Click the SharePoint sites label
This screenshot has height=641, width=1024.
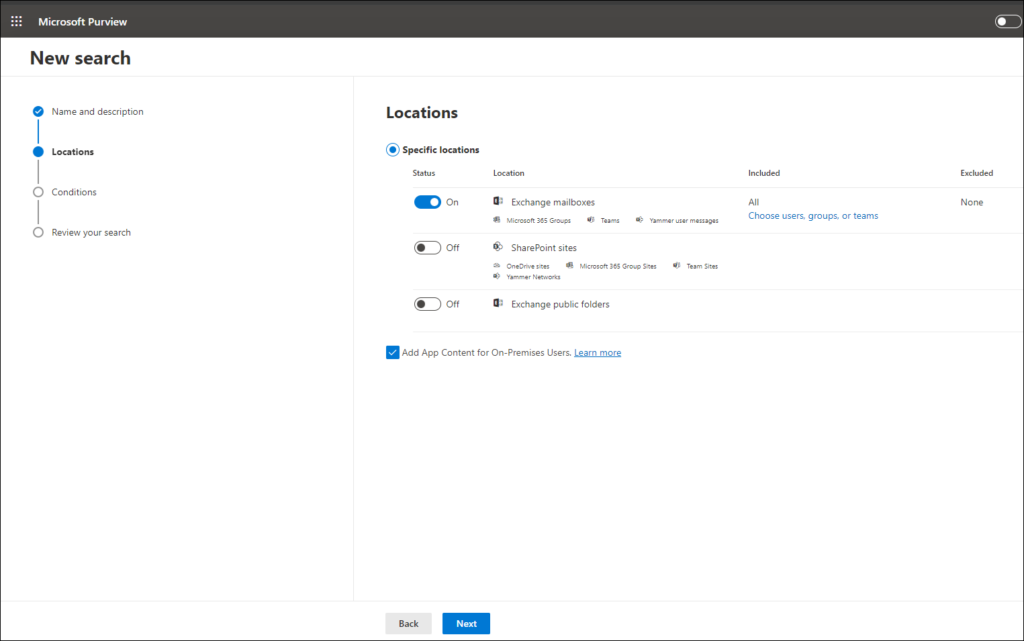click(544, 248)
